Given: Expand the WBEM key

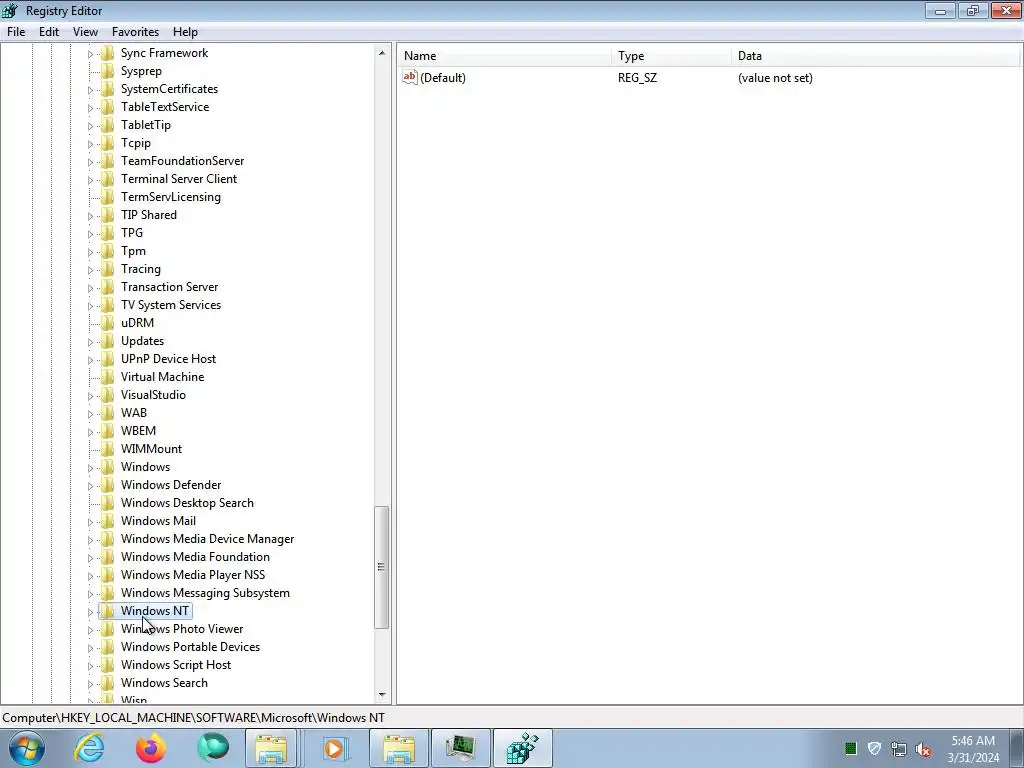Looking at the screenshot, I should [90, 432].
